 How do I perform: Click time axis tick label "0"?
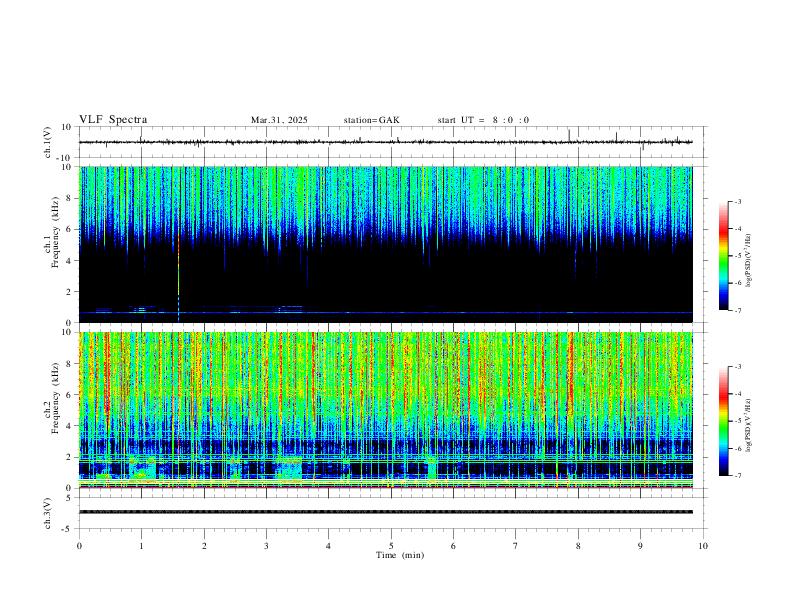click(79, 546)
